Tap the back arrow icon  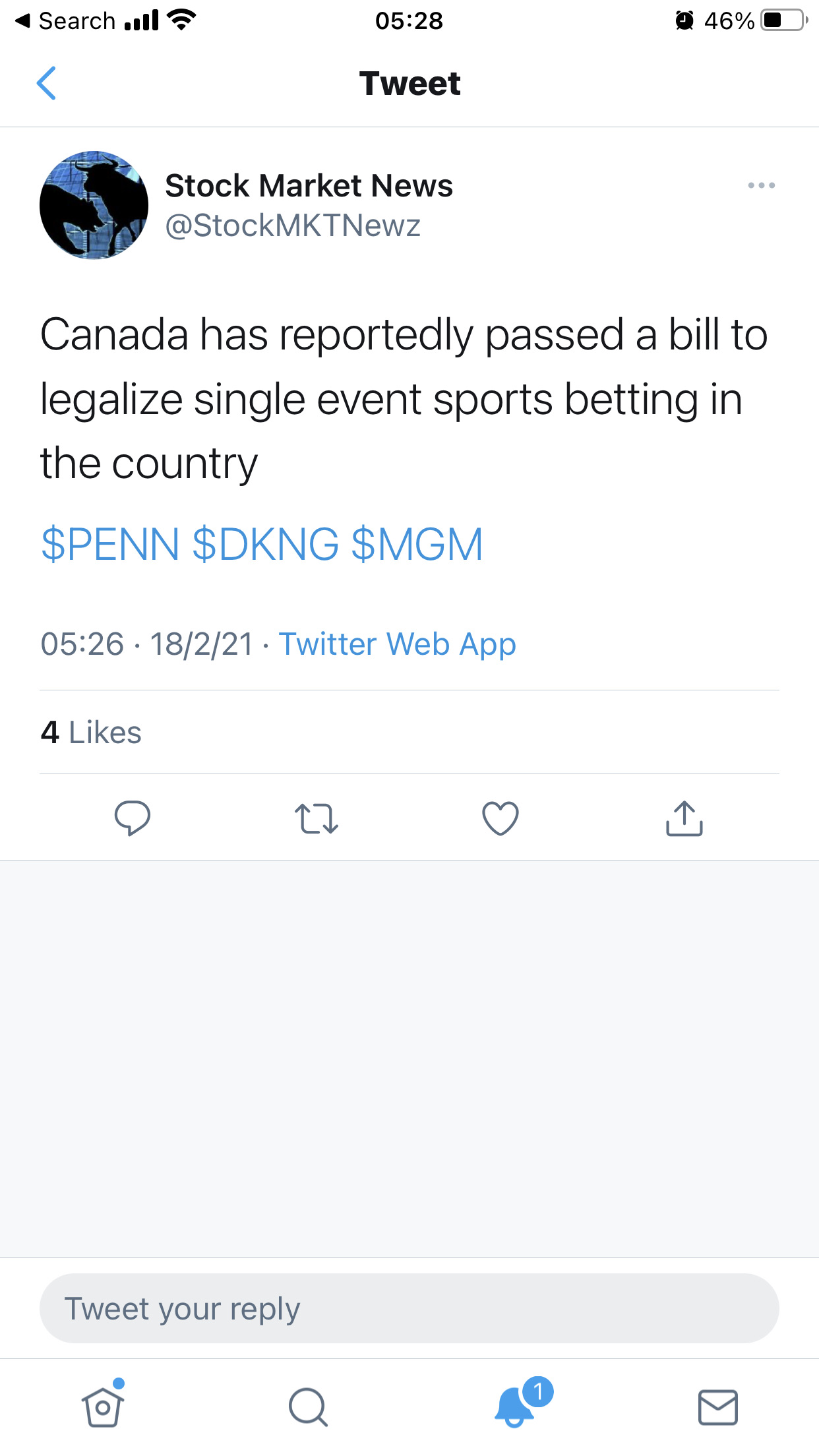[x=46, y=84]
